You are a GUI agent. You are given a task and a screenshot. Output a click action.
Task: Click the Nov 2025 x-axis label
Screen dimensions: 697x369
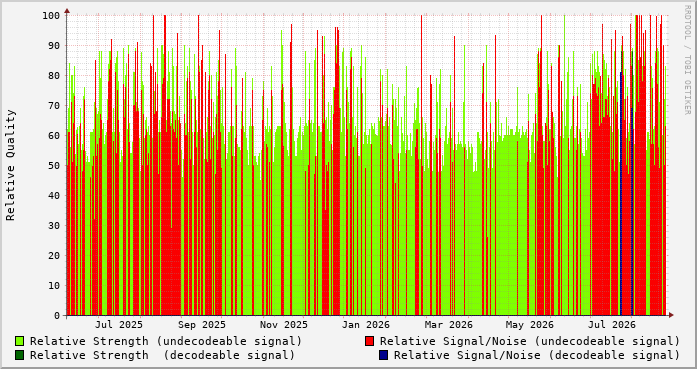[283, 325]
